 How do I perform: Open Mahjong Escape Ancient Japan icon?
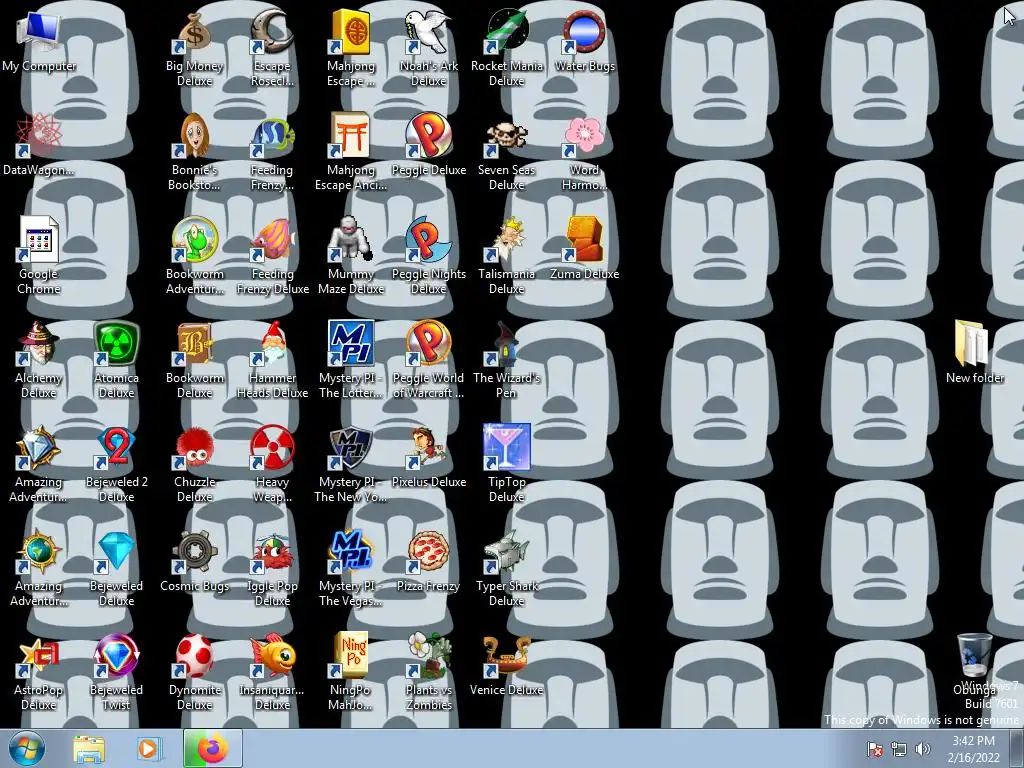pyautogui.click(x=351, y=136)
